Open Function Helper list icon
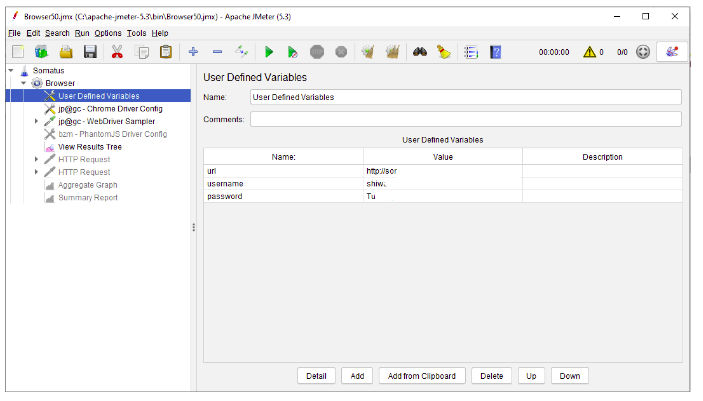 (471, 52)
